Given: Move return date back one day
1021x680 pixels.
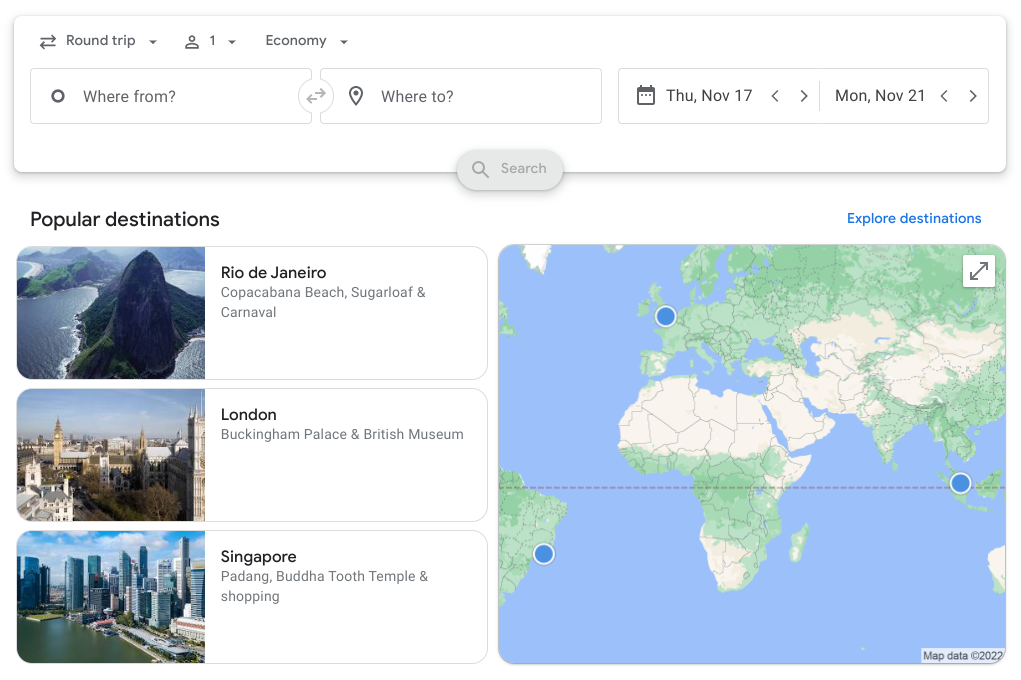Looking at the screenshot, I should [944, 96].
